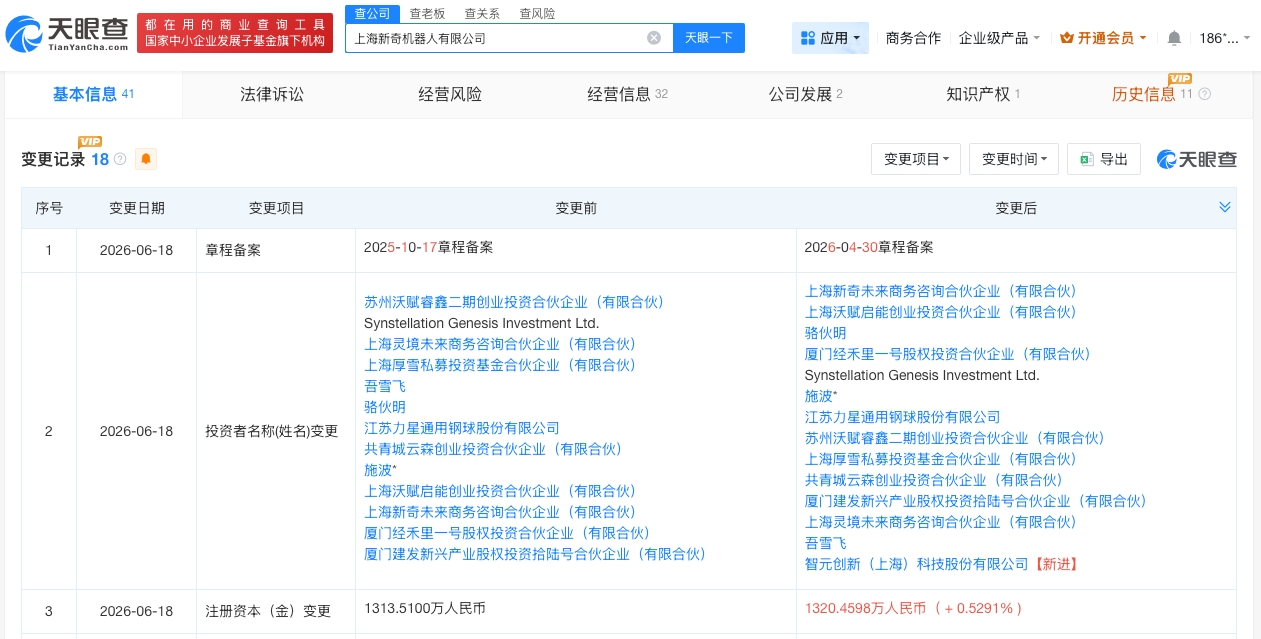Expand all rows with the double chevron in header
The width and height of the screenshot is (1261, 639).
pos(1225,207)
